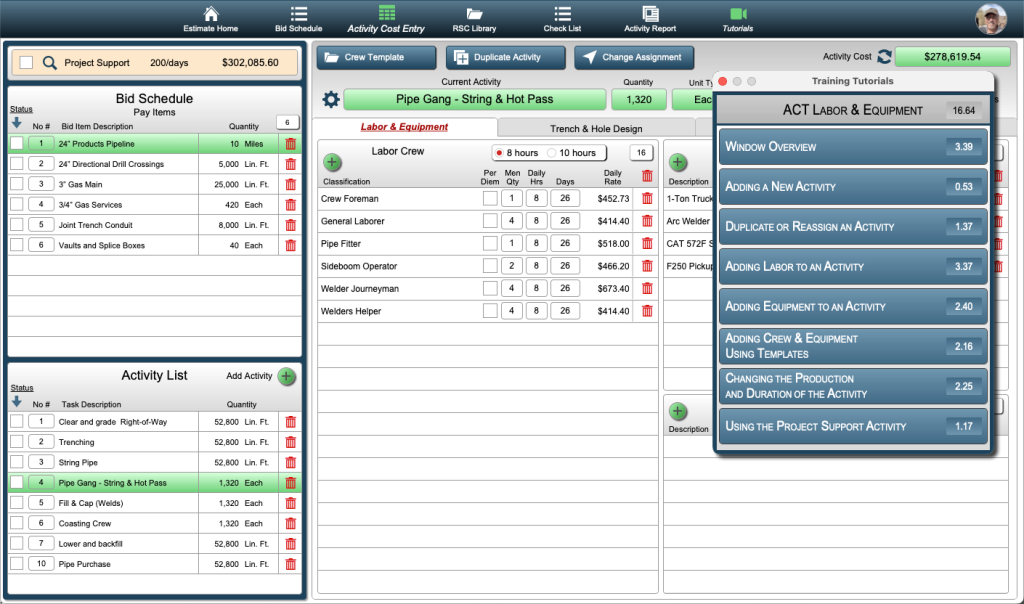Delete Crew Foreman labor row
The width and height of the screenshot is (1024, 604).
point(647,199)
